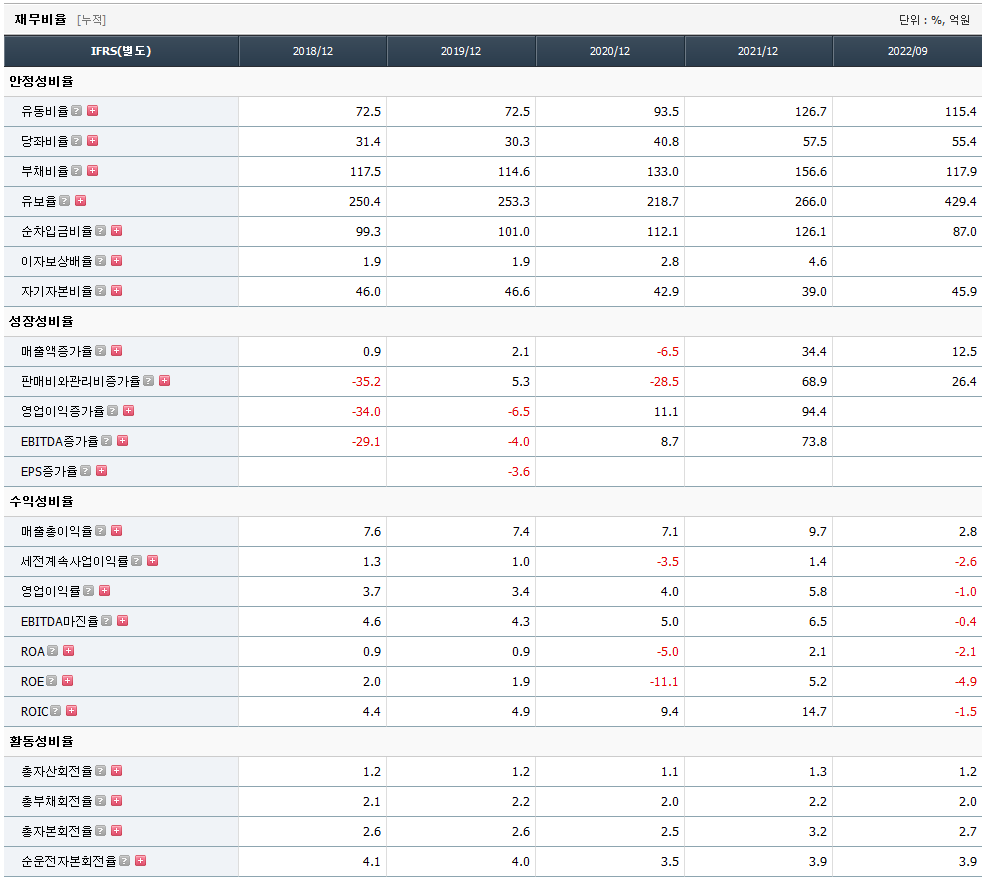Select the 2021/12 column header
This screenshot has width=988, height=881.
(x=758, y=51)
